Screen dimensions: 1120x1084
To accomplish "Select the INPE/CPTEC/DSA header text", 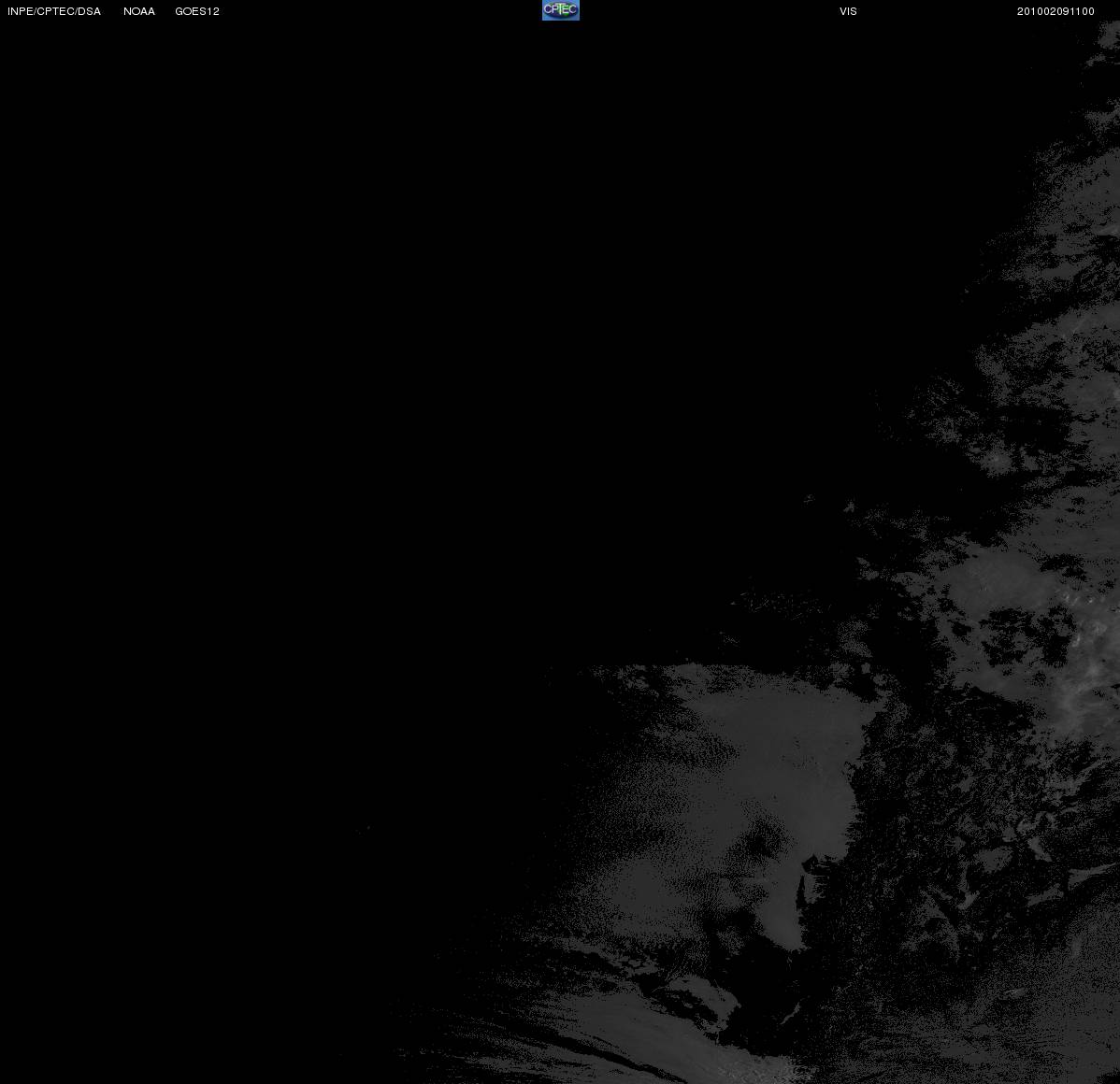I will [54, 11].
